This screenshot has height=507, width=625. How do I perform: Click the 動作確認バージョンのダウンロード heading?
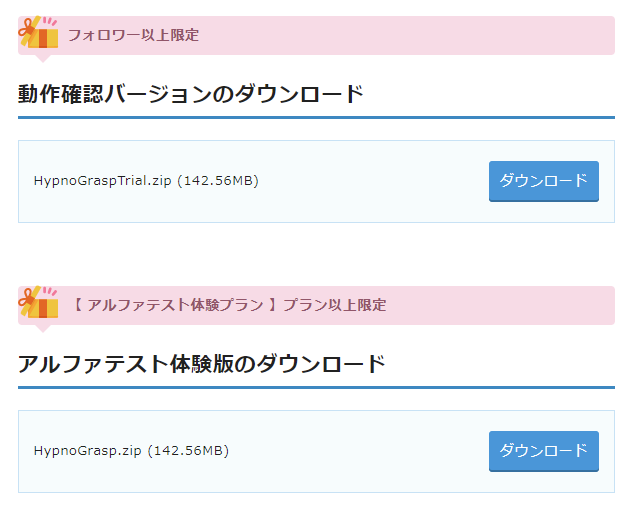190,95
